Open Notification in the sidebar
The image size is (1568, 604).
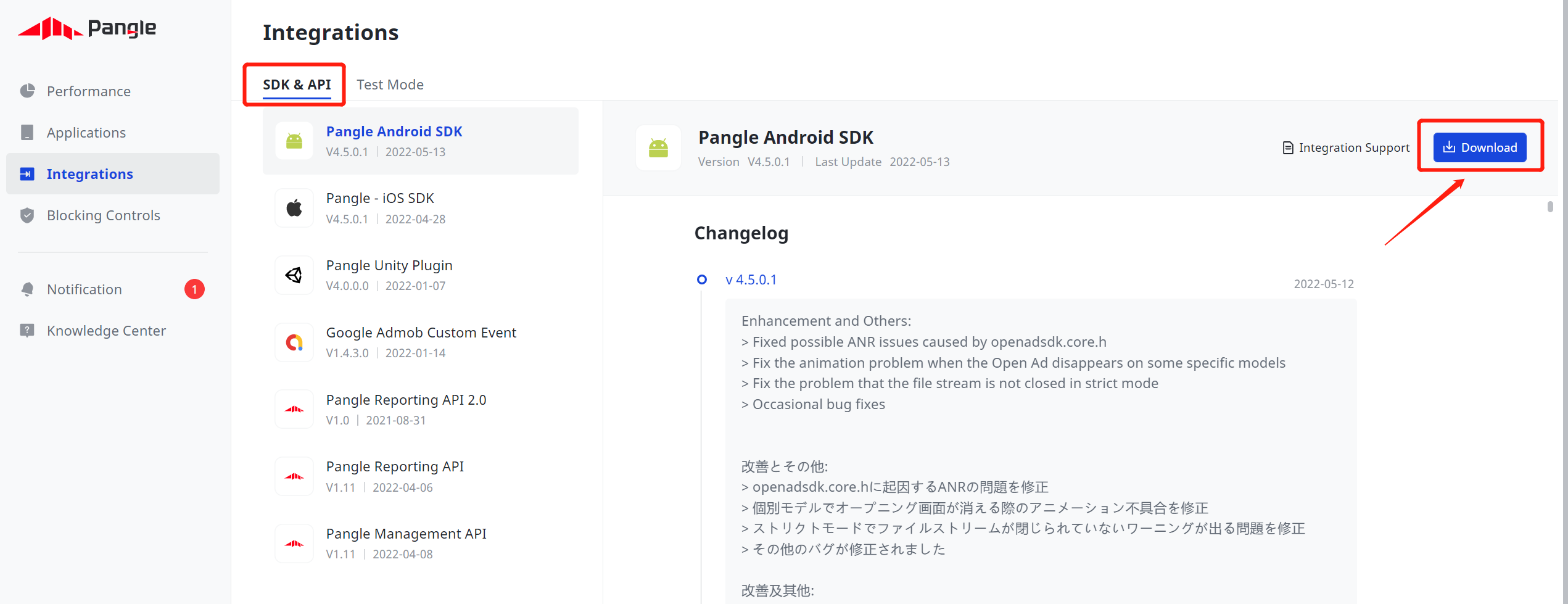point(84,289)
